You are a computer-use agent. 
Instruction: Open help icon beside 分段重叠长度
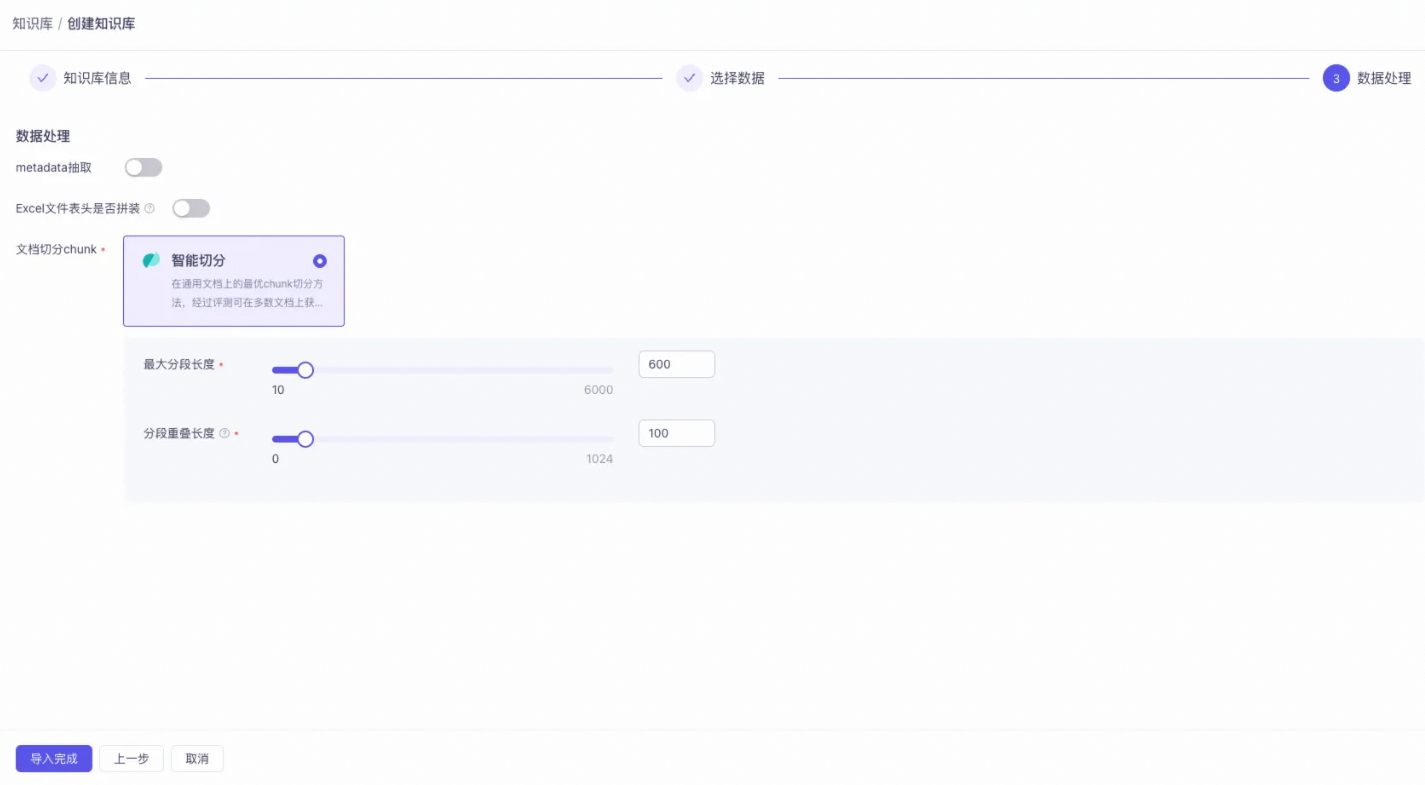point(224,433)
